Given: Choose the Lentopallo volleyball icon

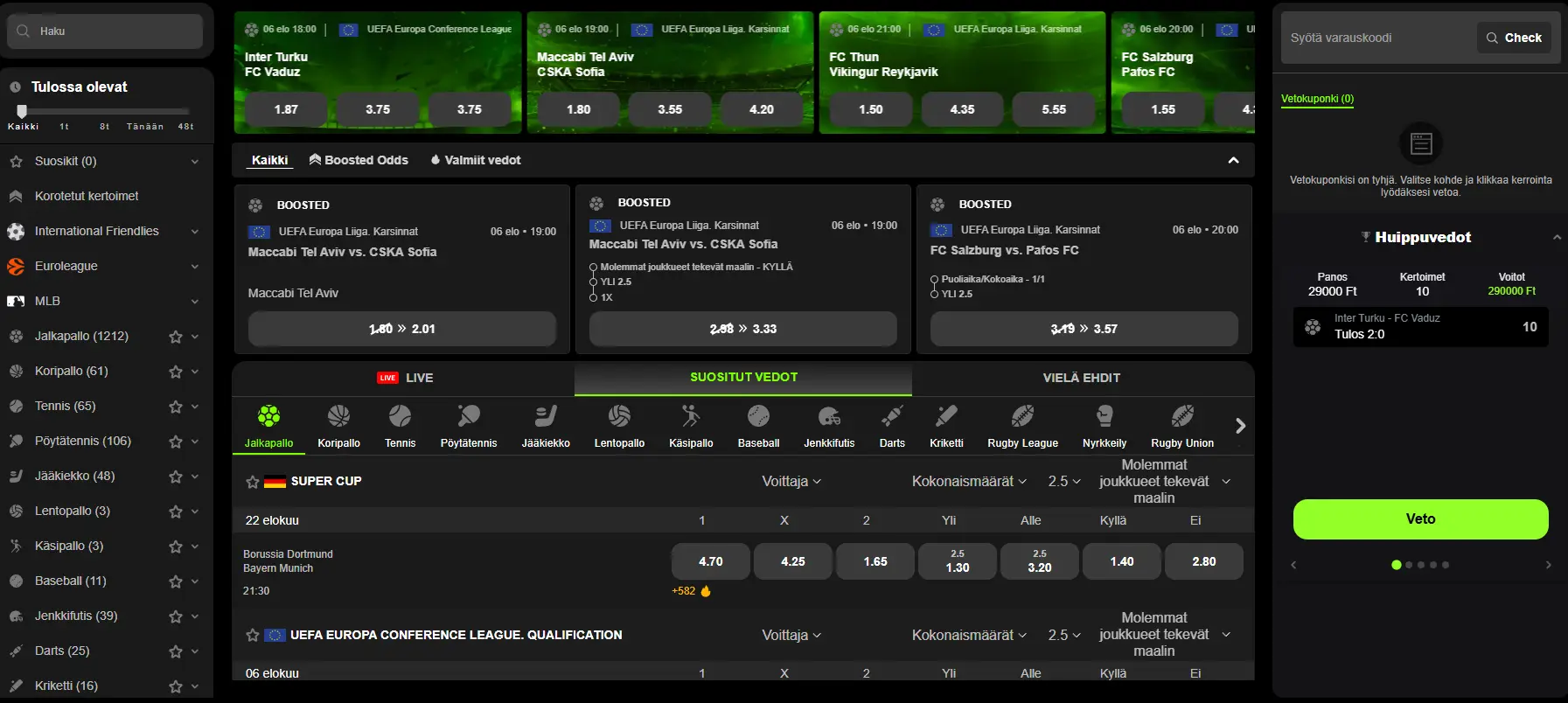Looking at the screenshot, I should (619, 415).
